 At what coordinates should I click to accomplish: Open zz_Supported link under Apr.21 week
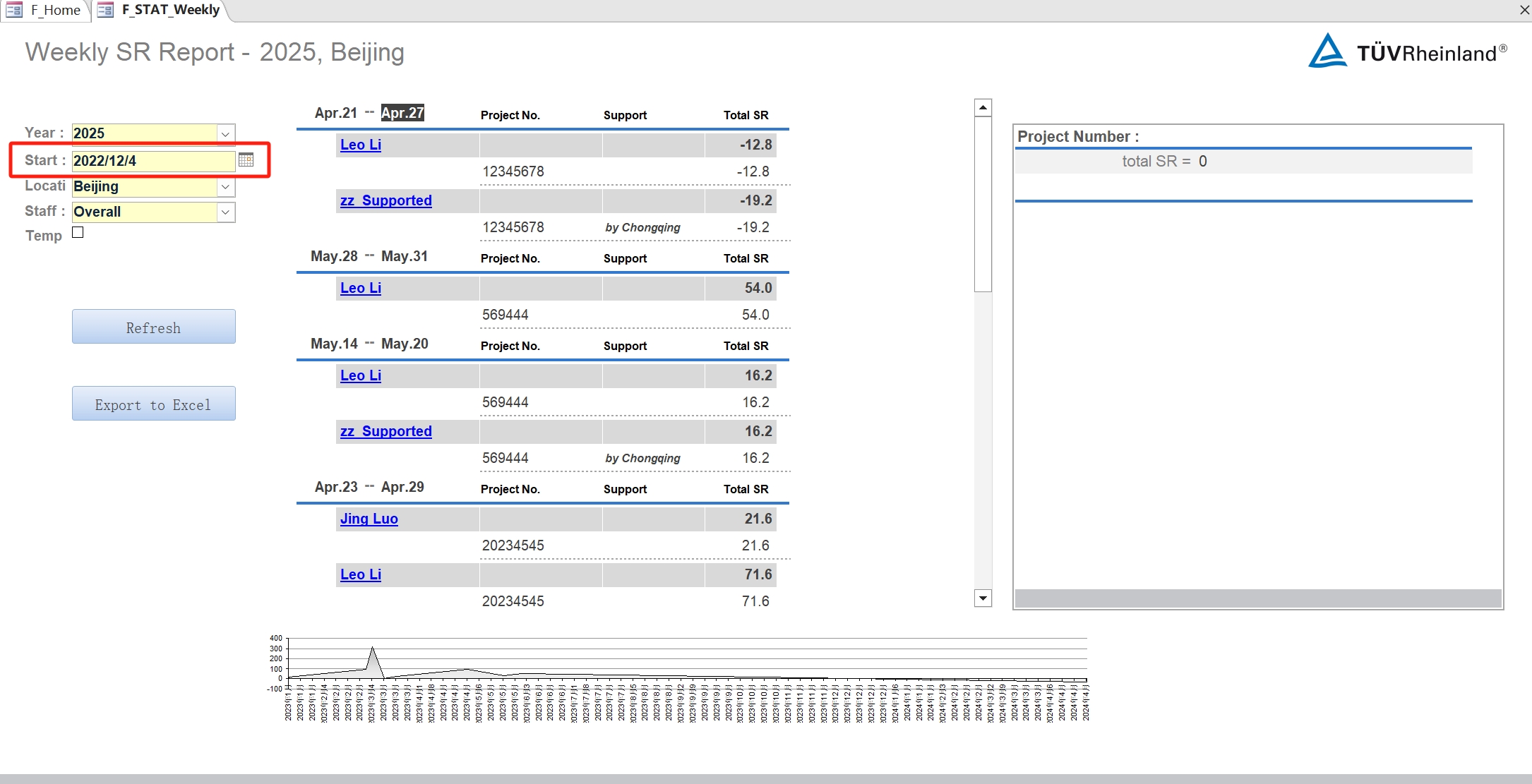pyautogui.click(x=386, y=200)
